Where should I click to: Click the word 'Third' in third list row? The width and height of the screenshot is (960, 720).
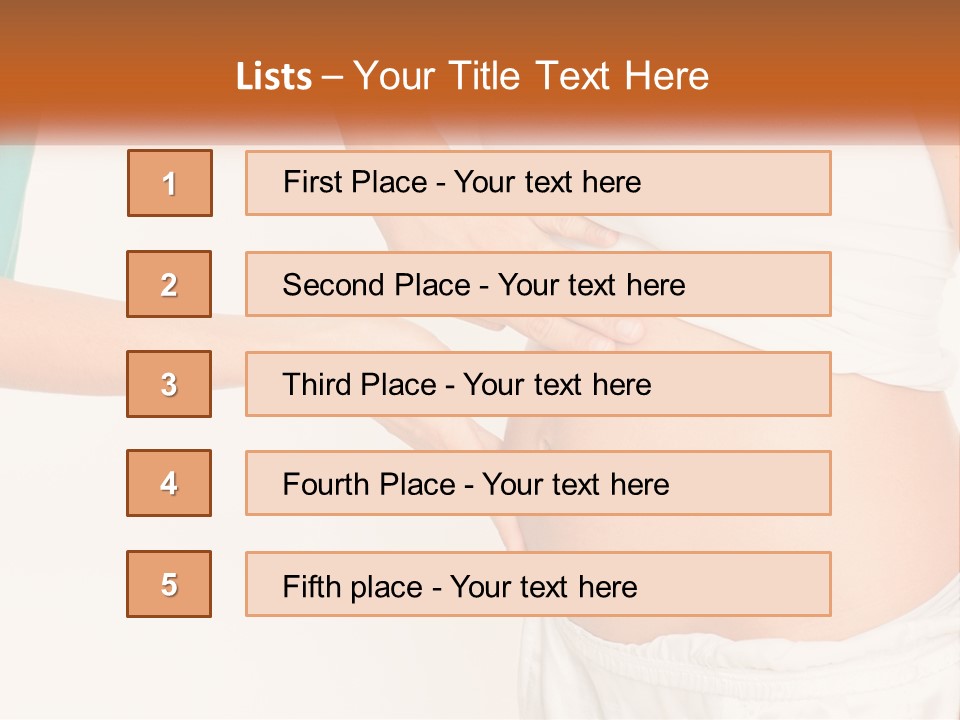click(316, 384)
